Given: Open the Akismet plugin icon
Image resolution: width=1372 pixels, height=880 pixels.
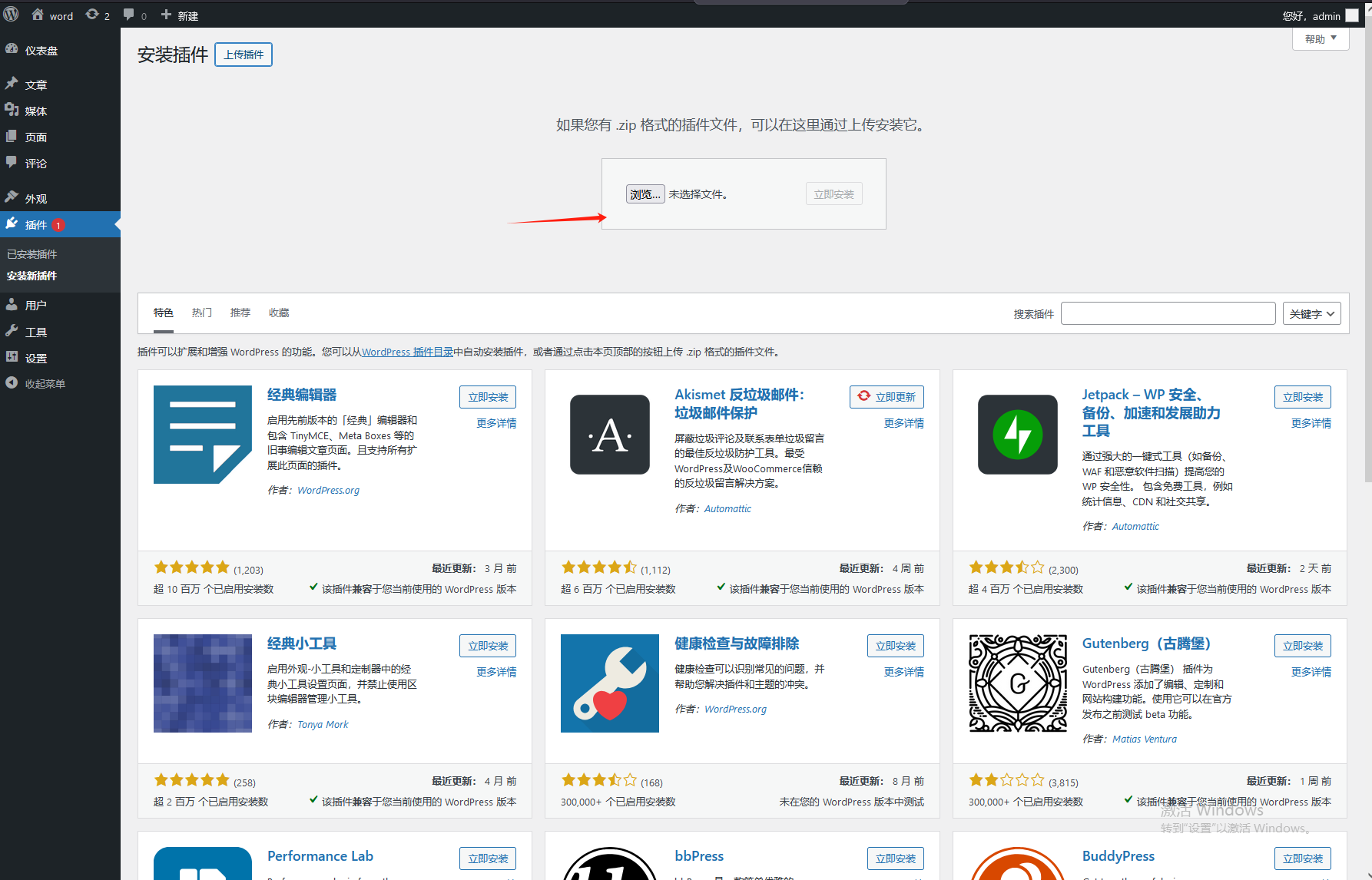Looking at the screenshot, I should [x=610, y=435].
